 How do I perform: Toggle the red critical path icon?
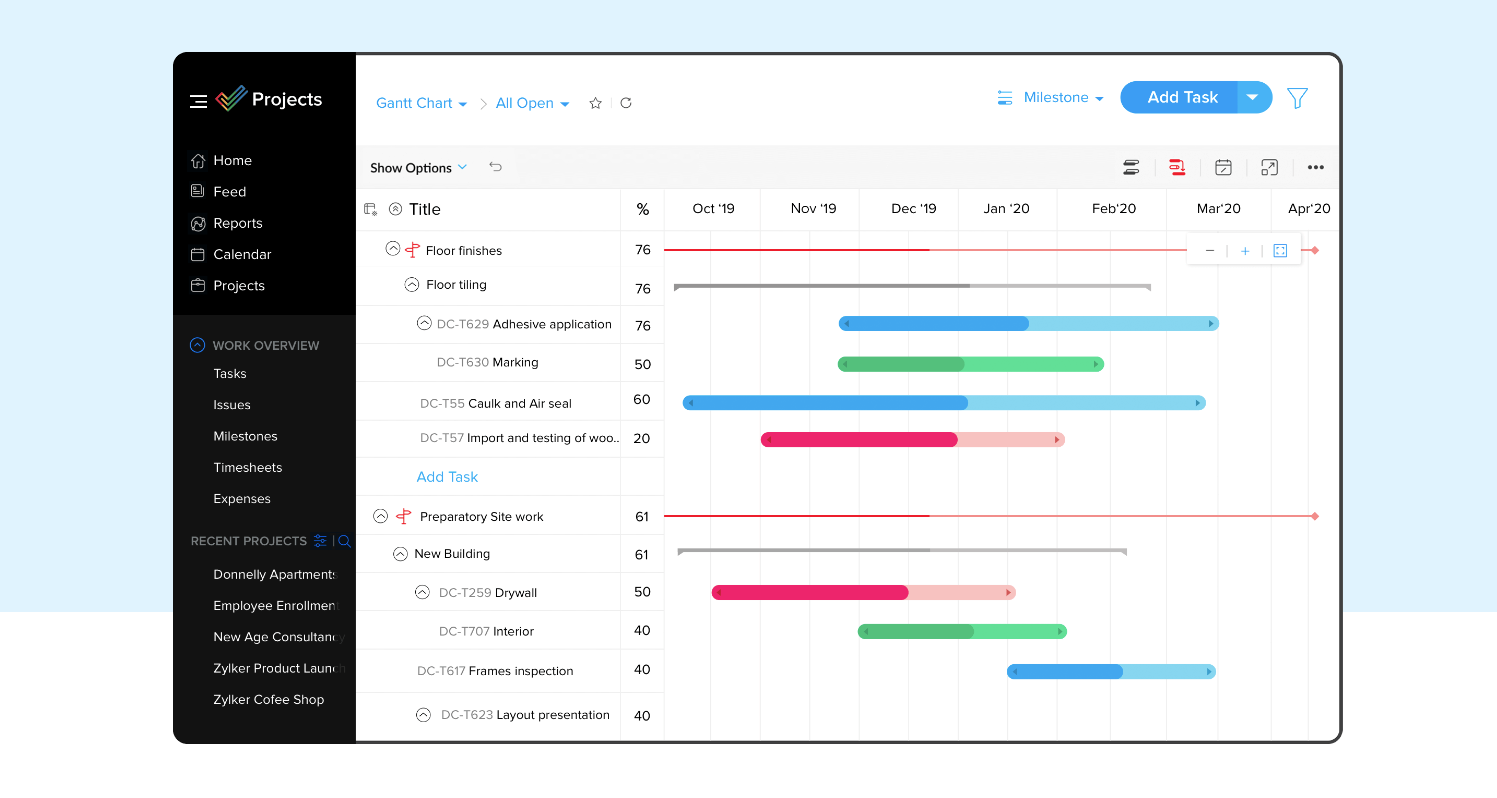click(1177, 167)
